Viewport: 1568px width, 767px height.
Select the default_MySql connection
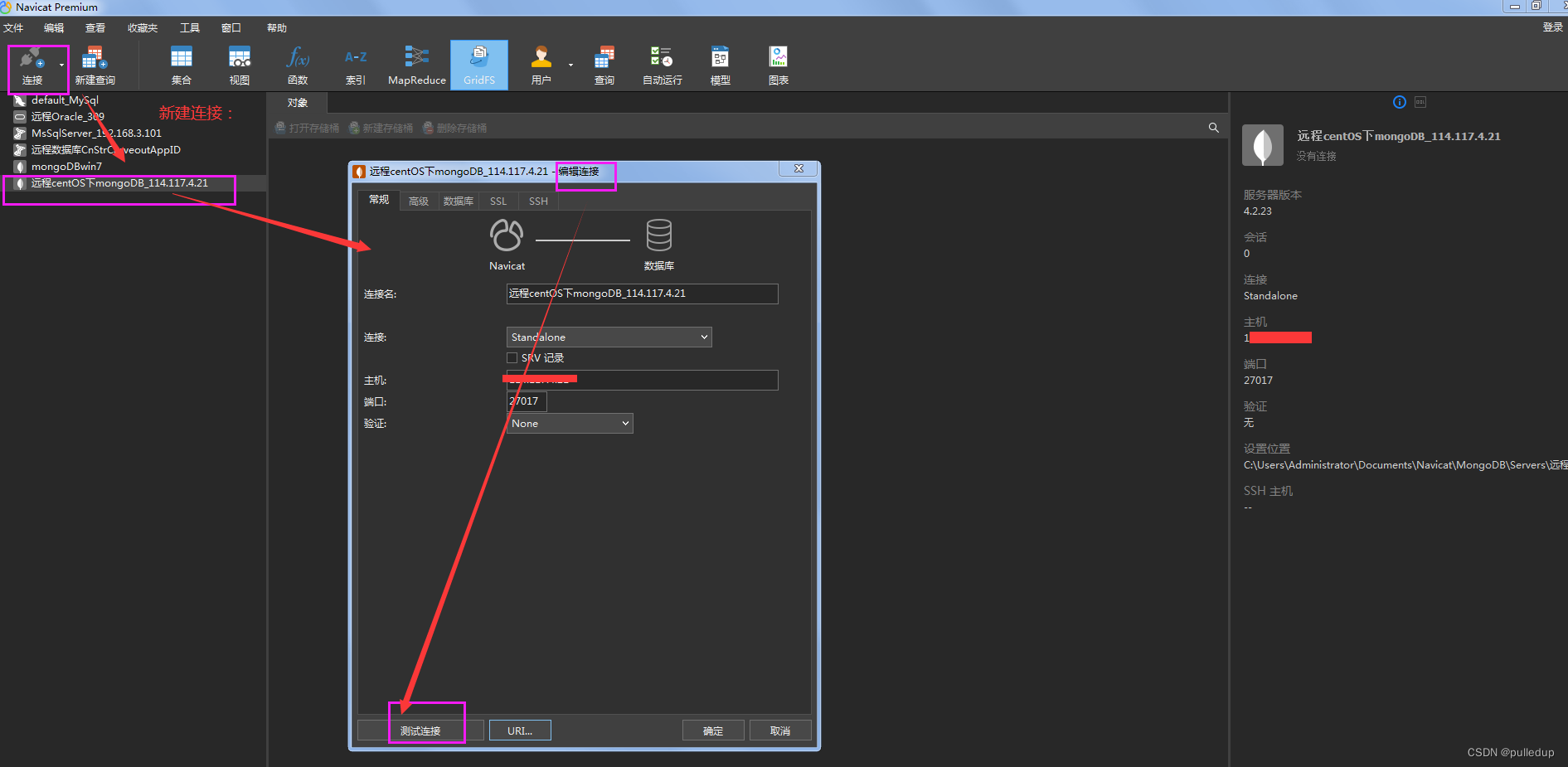pos(65,100)
